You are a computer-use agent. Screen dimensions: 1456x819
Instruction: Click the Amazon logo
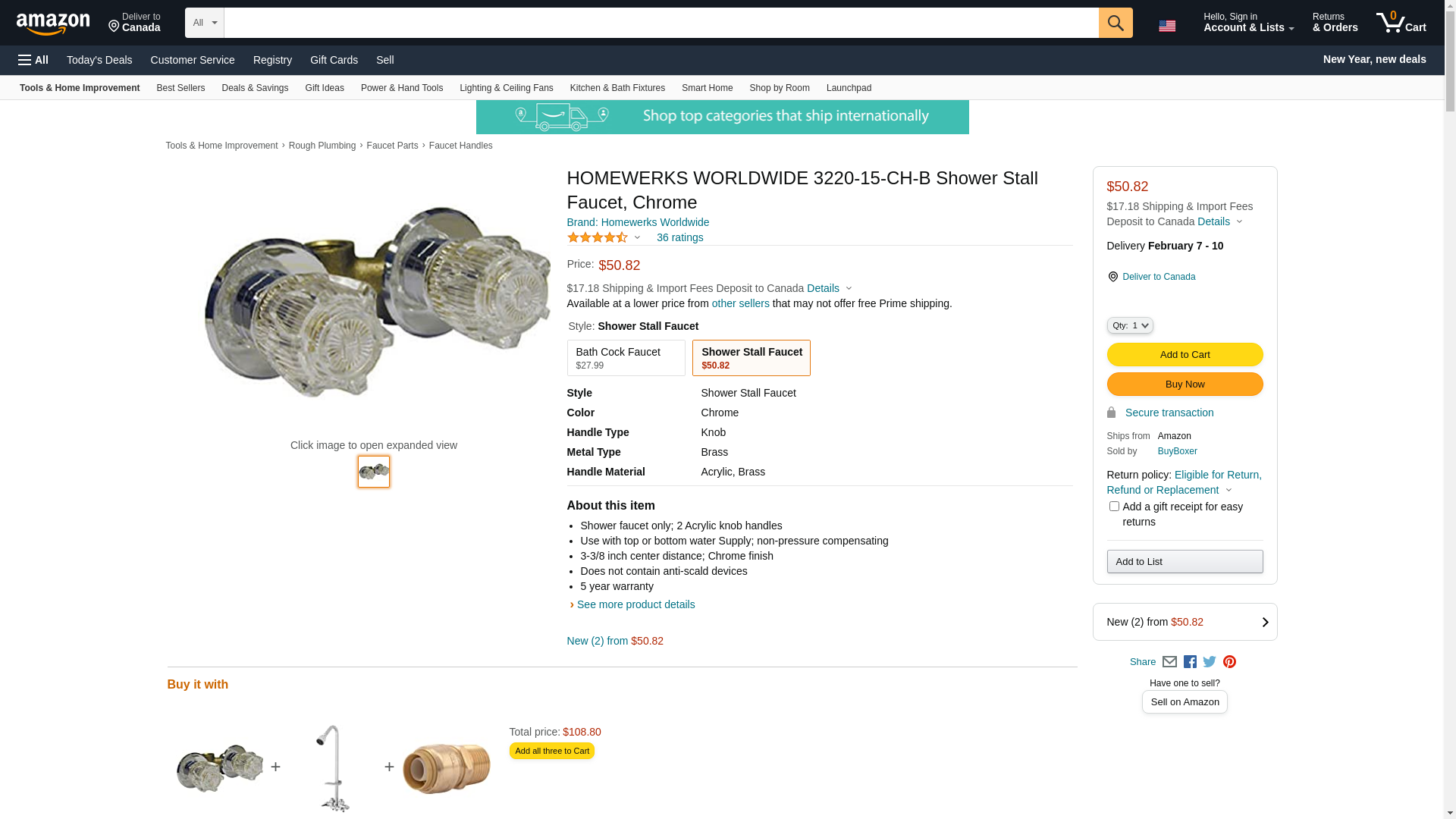53,24
